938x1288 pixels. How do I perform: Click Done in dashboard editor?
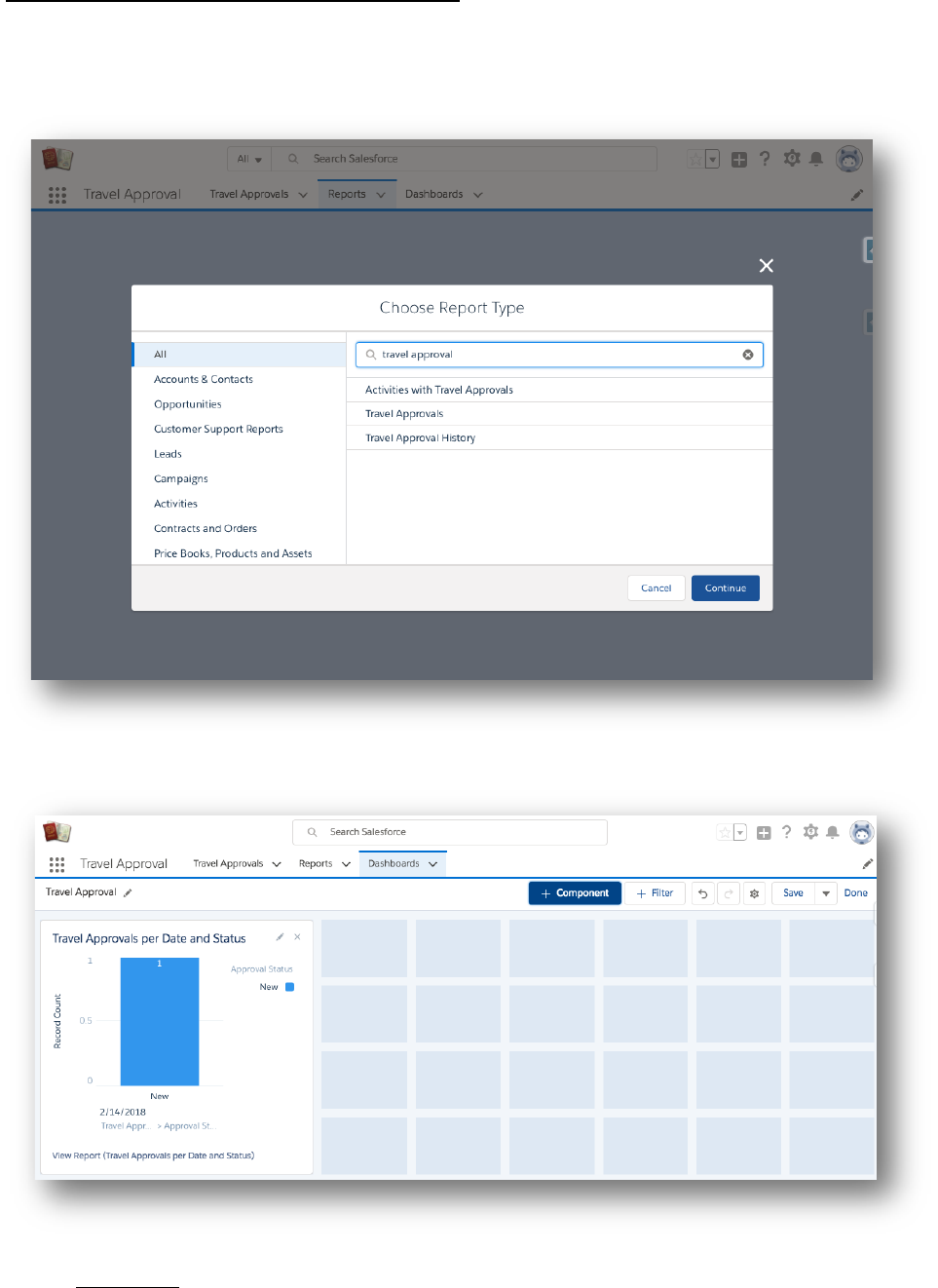pyautogui.click(x=856, y=893)
